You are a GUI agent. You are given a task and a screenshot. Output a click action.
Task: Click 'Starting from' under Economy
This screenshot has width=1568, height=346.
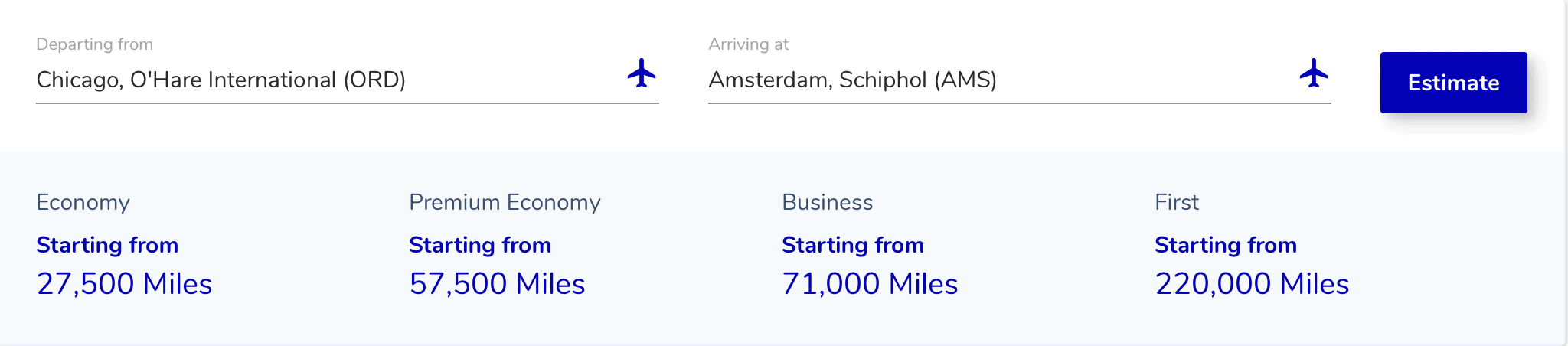tap(107, 245)
